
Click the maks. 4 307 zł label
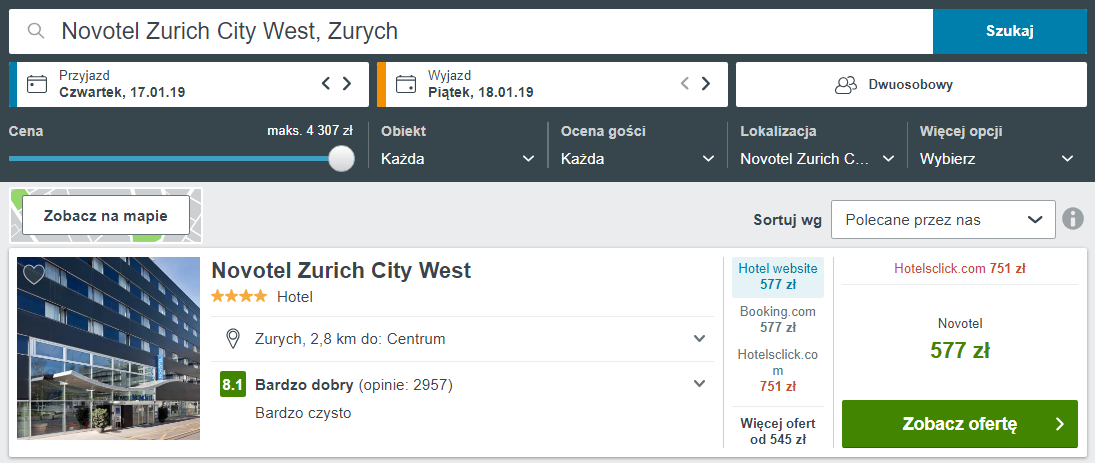coord(309,131)
